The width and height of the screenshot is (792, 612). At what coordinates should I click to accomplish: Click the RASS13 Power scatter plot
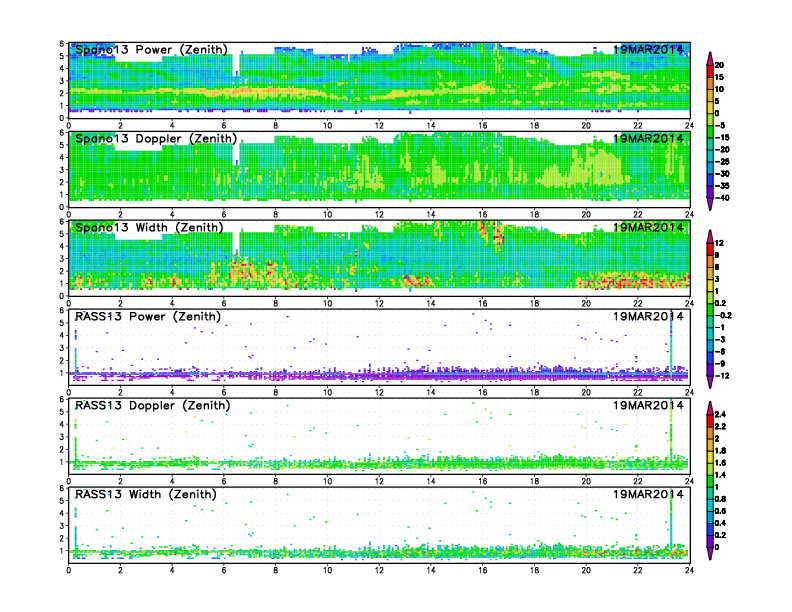point(379,347)
